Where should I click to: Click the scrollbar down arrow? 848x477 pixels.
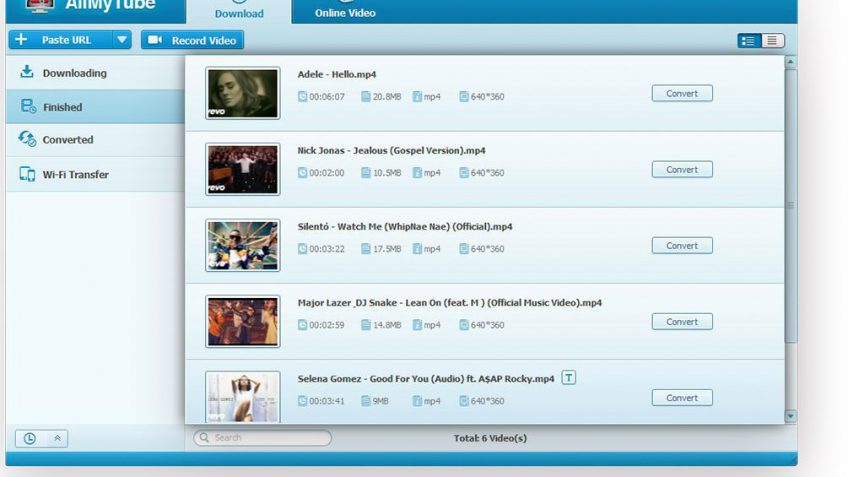(791, 416)
